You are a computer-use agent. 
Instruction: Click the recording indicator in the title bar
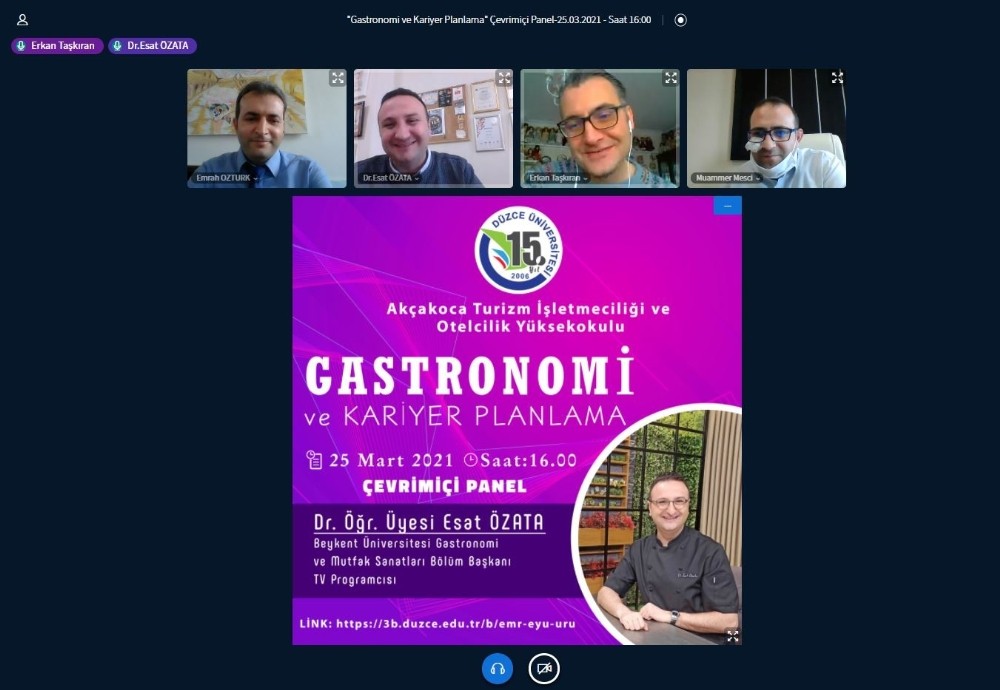(x=681, y=19)
